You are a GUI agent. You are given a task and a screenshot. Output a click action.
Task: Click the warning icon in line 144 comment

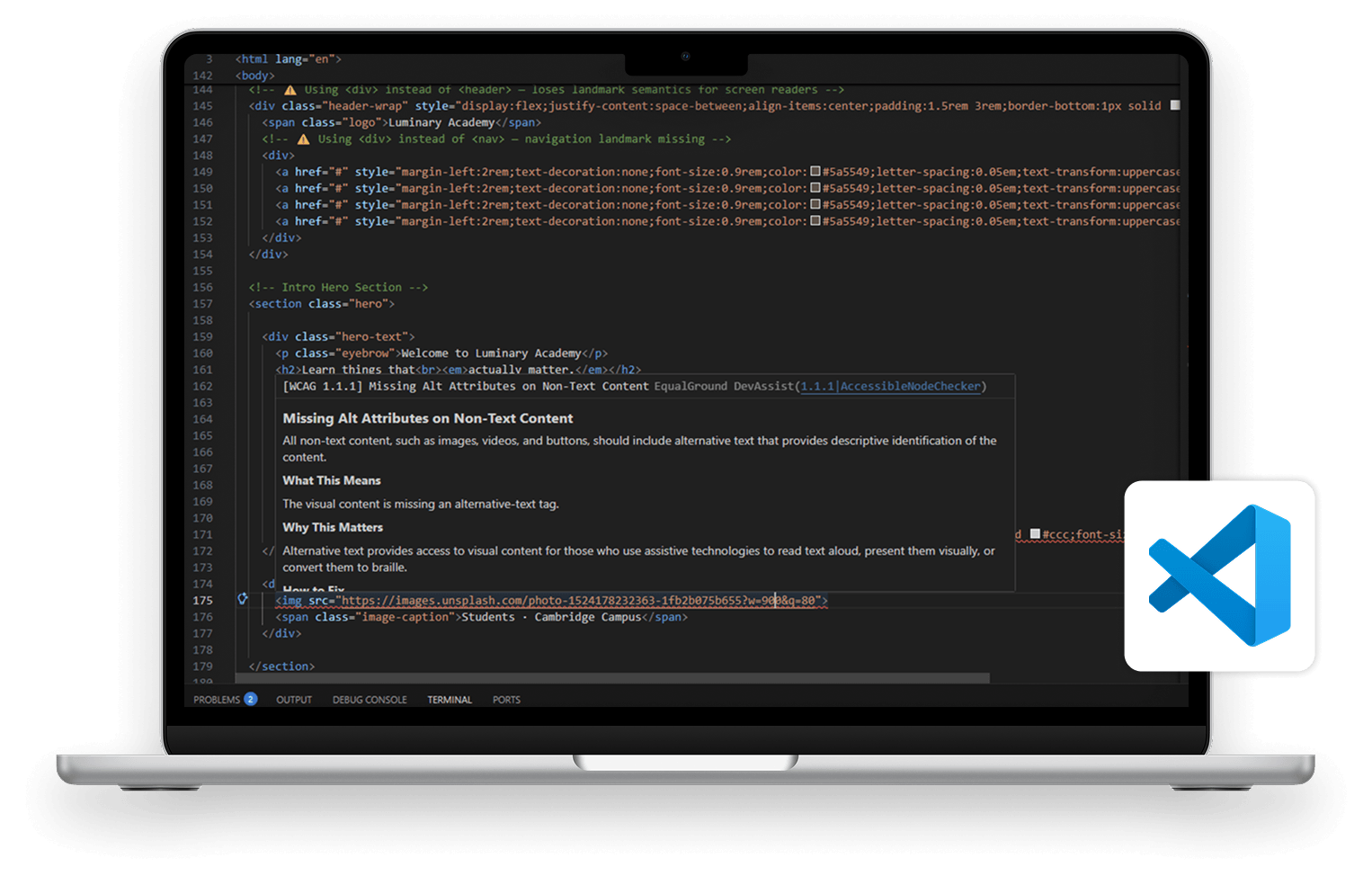pos(290,90)
